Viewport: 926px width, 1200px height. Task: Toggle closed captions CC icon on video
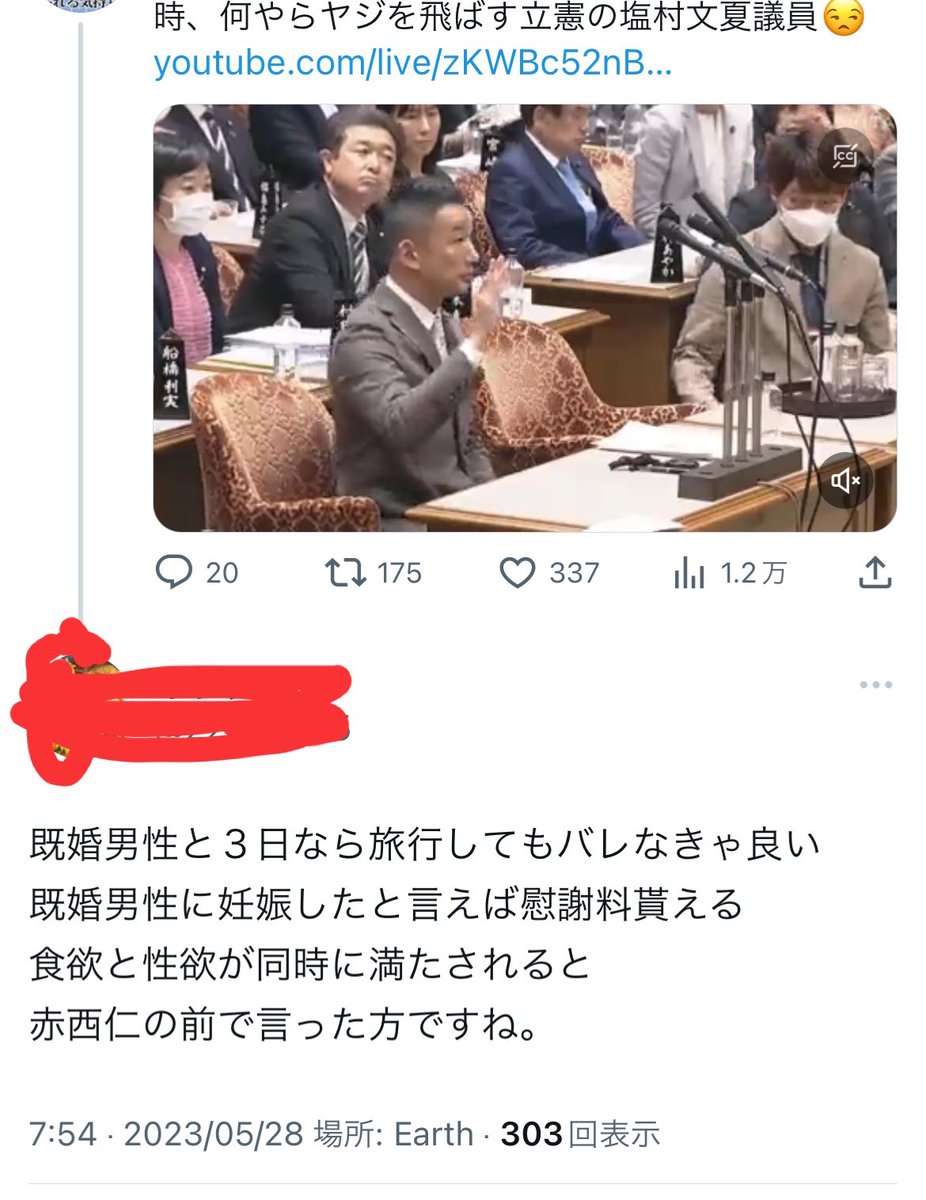point(846,155)
